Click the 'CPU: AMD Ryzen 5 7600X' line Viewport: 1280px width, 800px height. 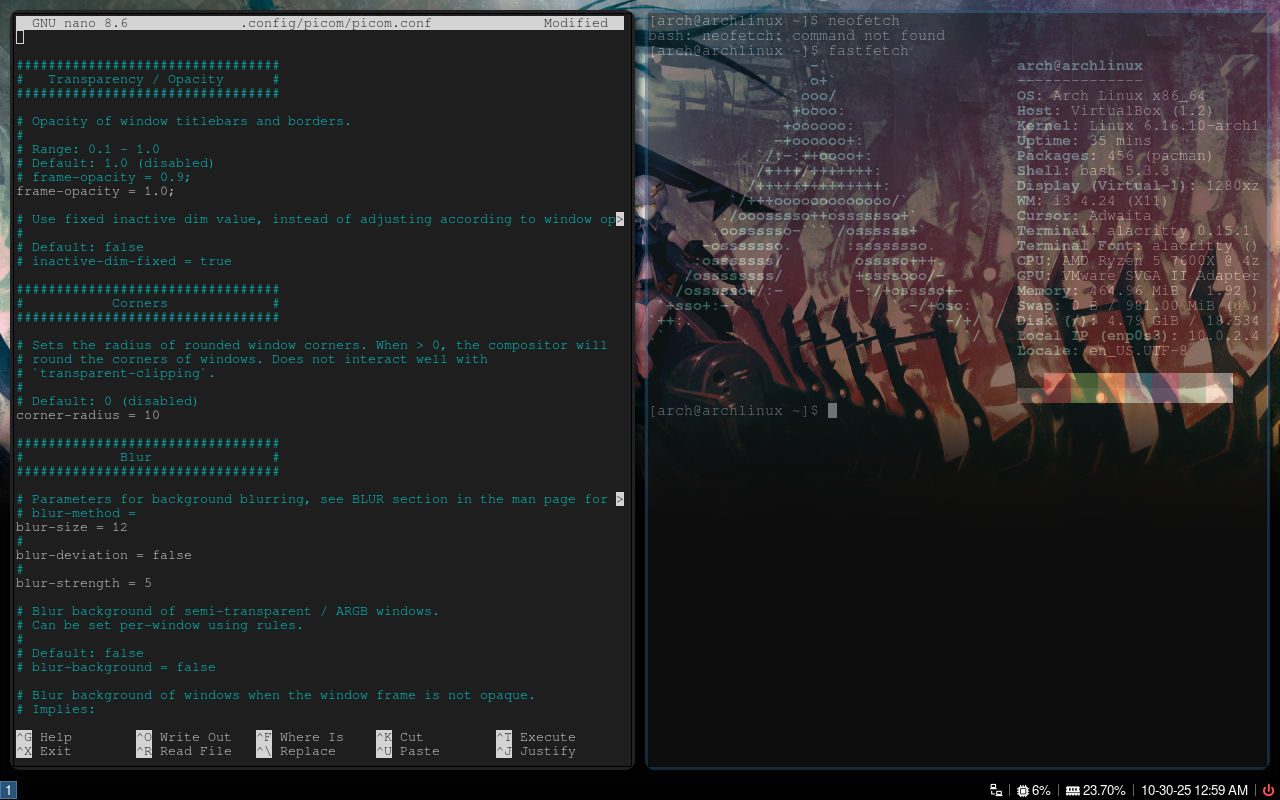(x=1138, y=261)
